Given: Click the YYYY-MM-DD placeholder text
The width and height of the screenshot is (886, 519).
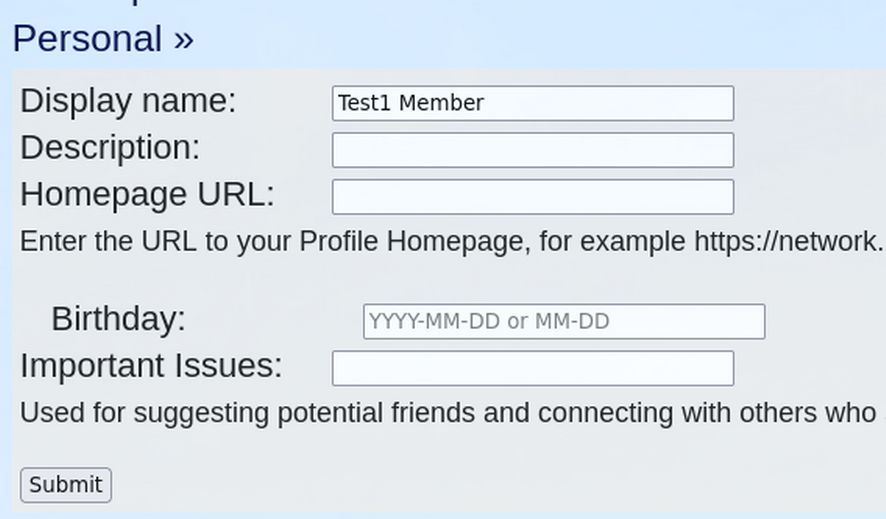Looking at the screenshot, I should (x=489, y=322).
